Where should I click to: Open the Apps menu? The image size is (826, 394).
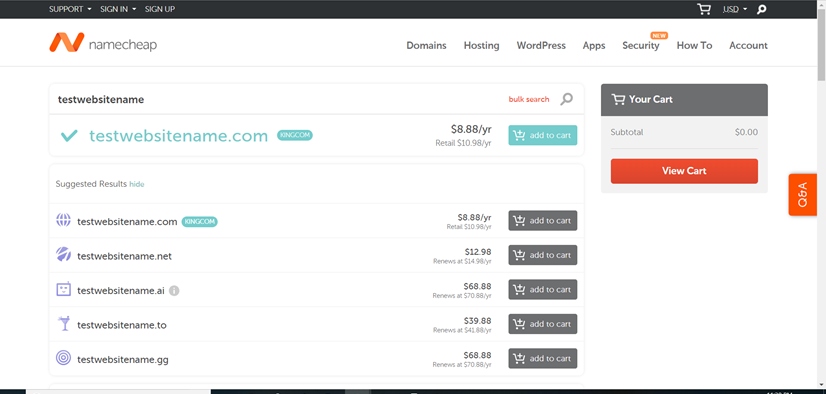[x=594, y=46]
